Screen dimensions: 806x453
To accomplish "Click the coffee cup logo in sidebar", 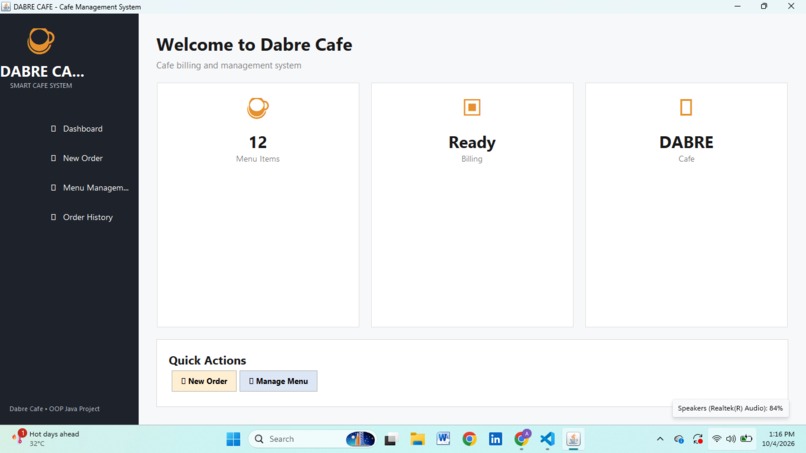I will tap(41, 41).
